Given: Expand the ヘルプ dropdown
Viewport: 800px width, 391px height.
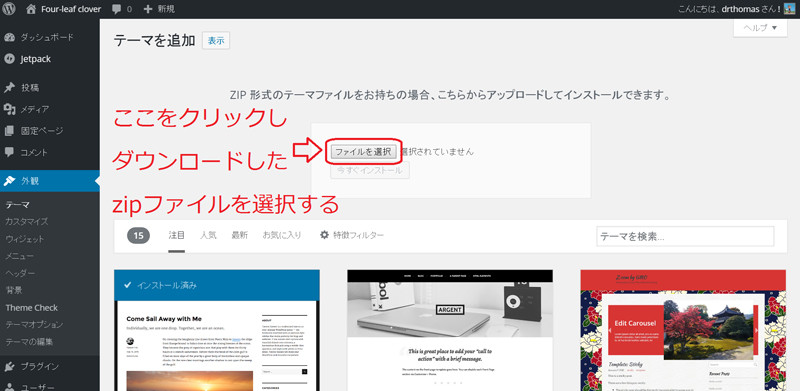Looking at the screenshot, I should (x=760, y=28).
